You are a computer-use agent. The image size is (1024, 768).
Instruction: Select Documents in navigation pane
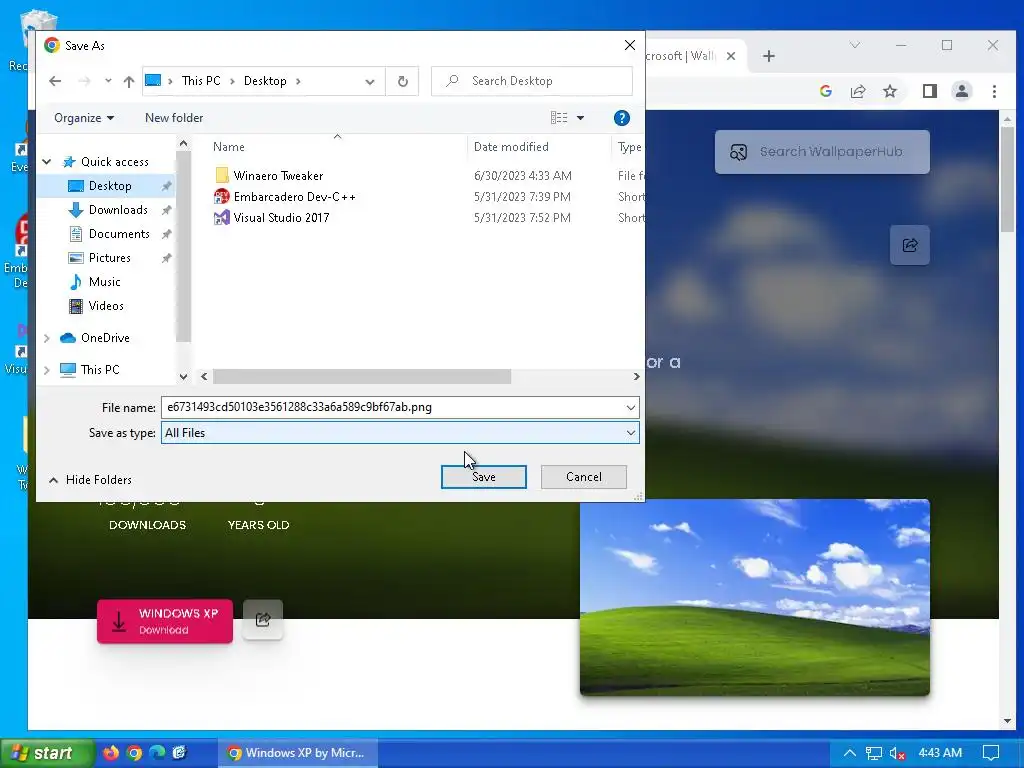tap(119, 234)
